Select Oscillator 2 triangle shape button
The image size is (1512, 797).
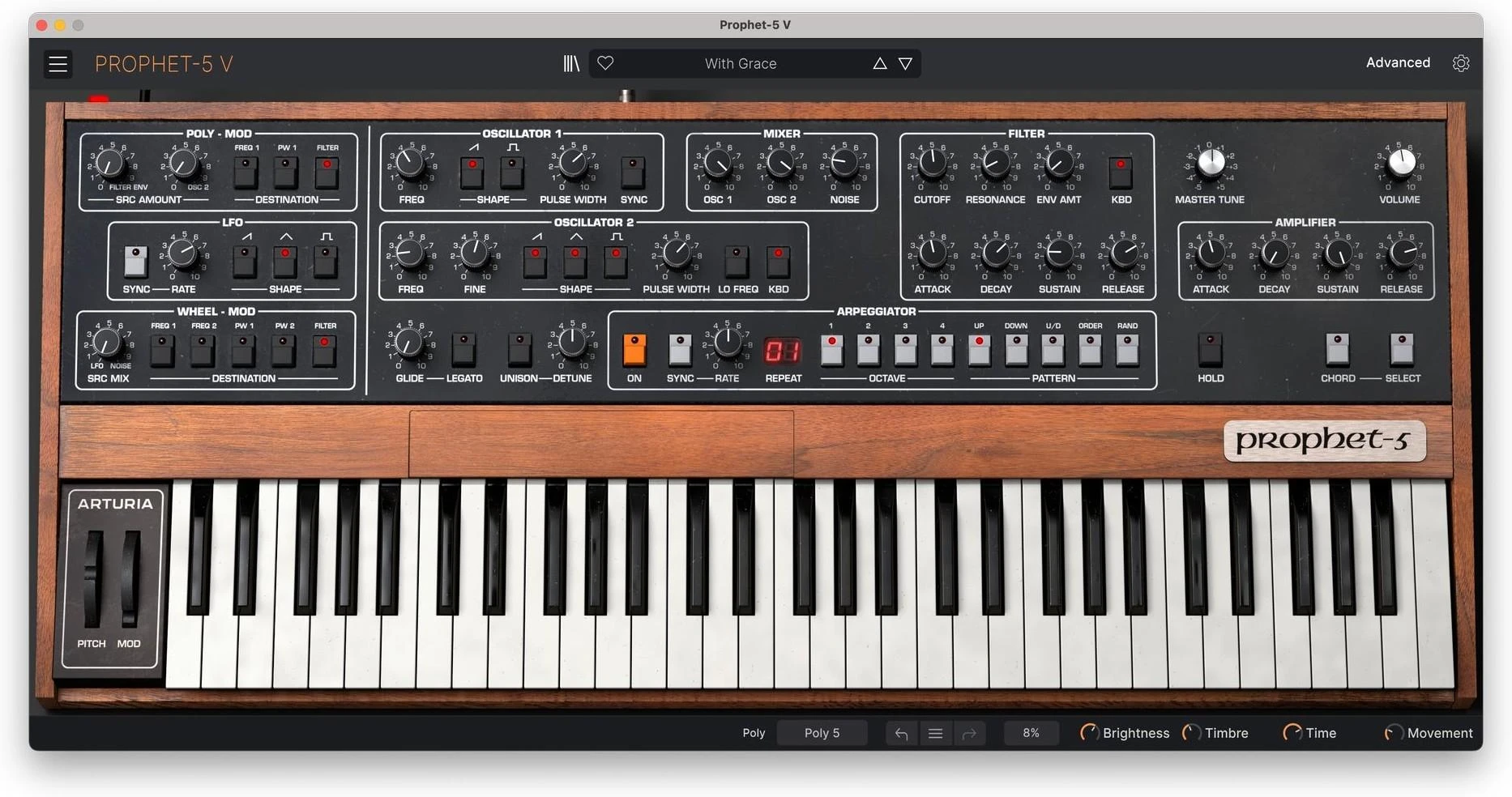575,262
